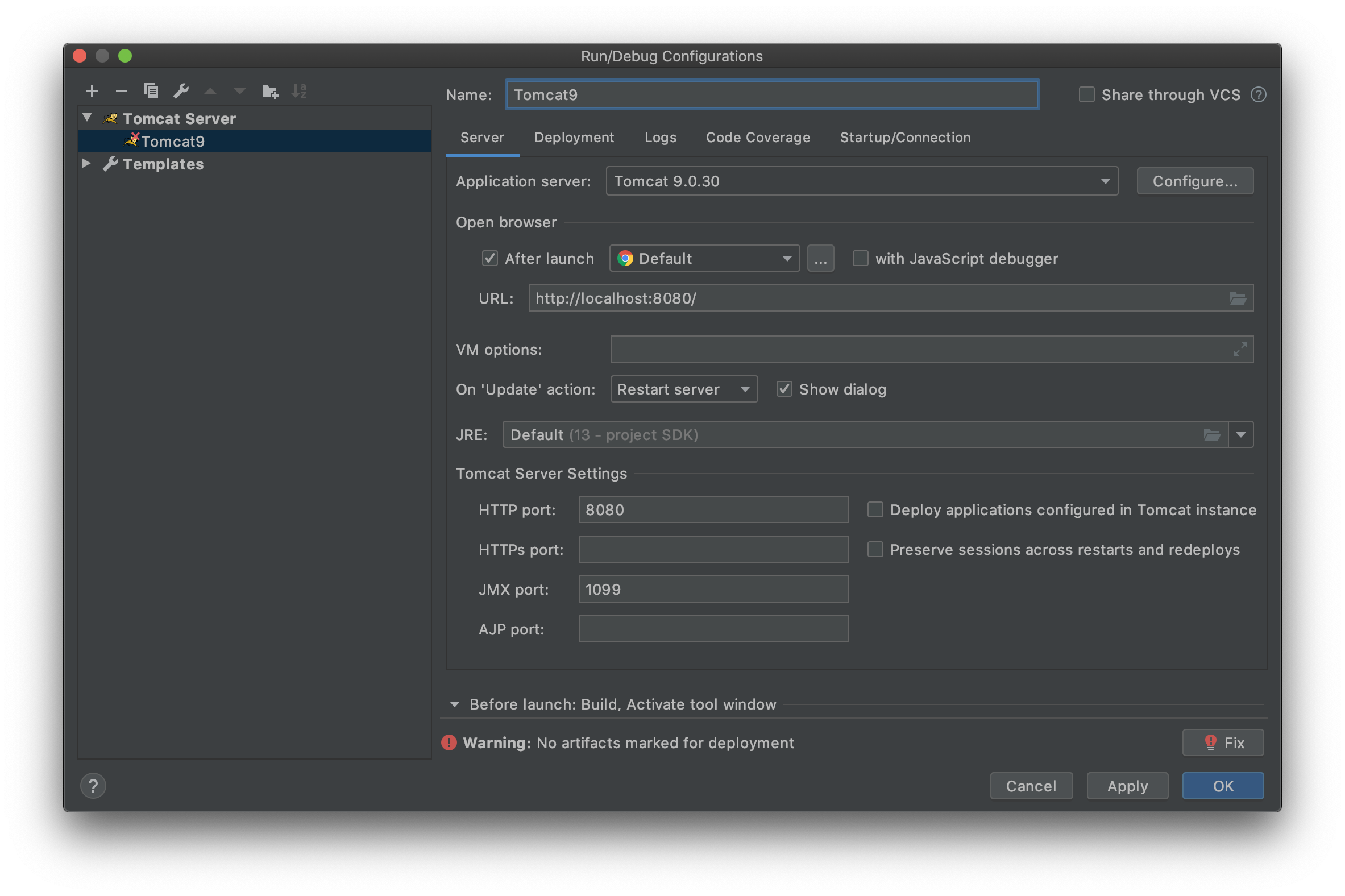This screenshot has height=896, width=1345.
Task: Click the remove configuration minus icon
Action: tap(121, 91)
